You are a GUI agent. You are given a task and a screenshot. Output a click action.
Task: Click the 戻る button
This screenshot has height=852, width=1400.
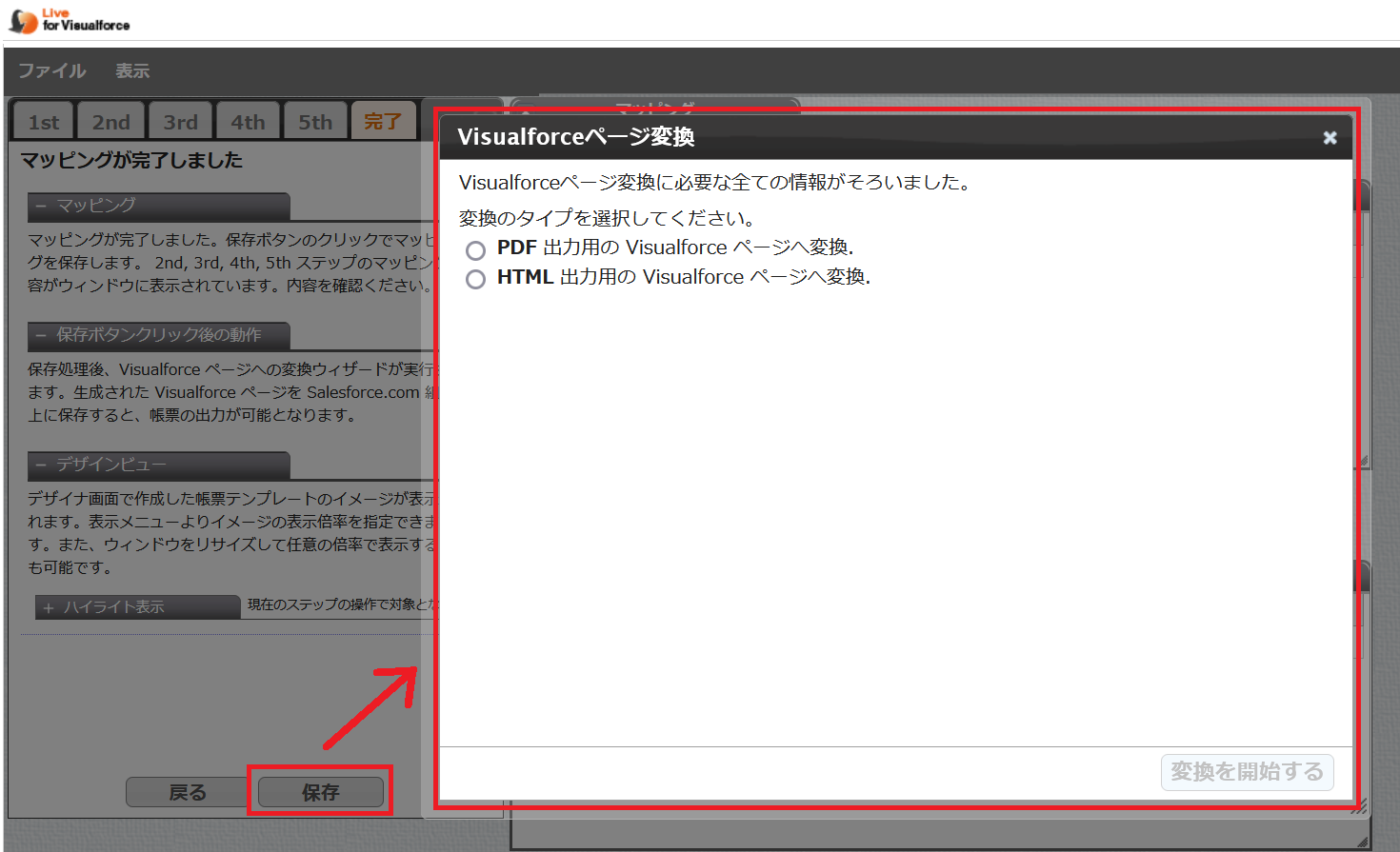[x=188, y=792]
